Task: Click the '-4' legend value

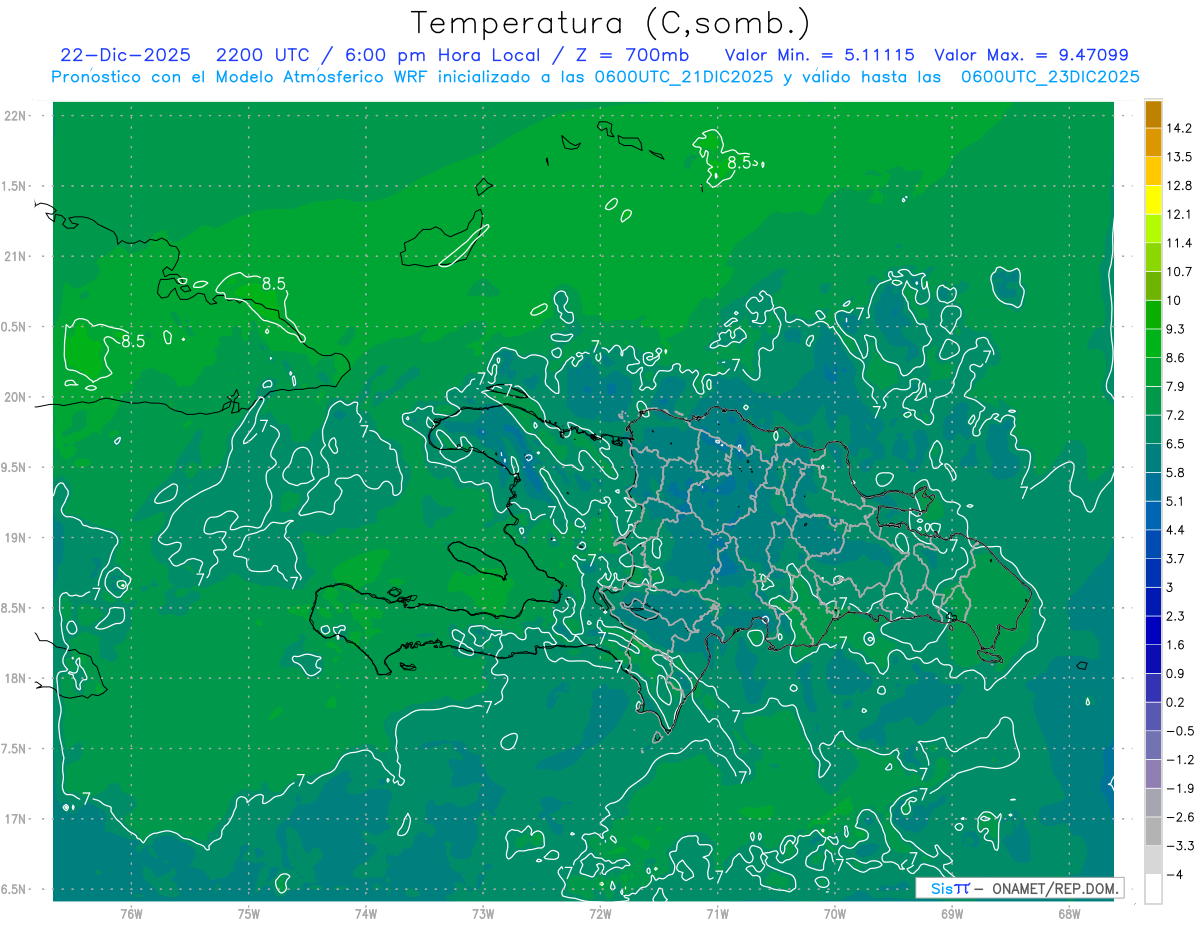Action: 1176,875
